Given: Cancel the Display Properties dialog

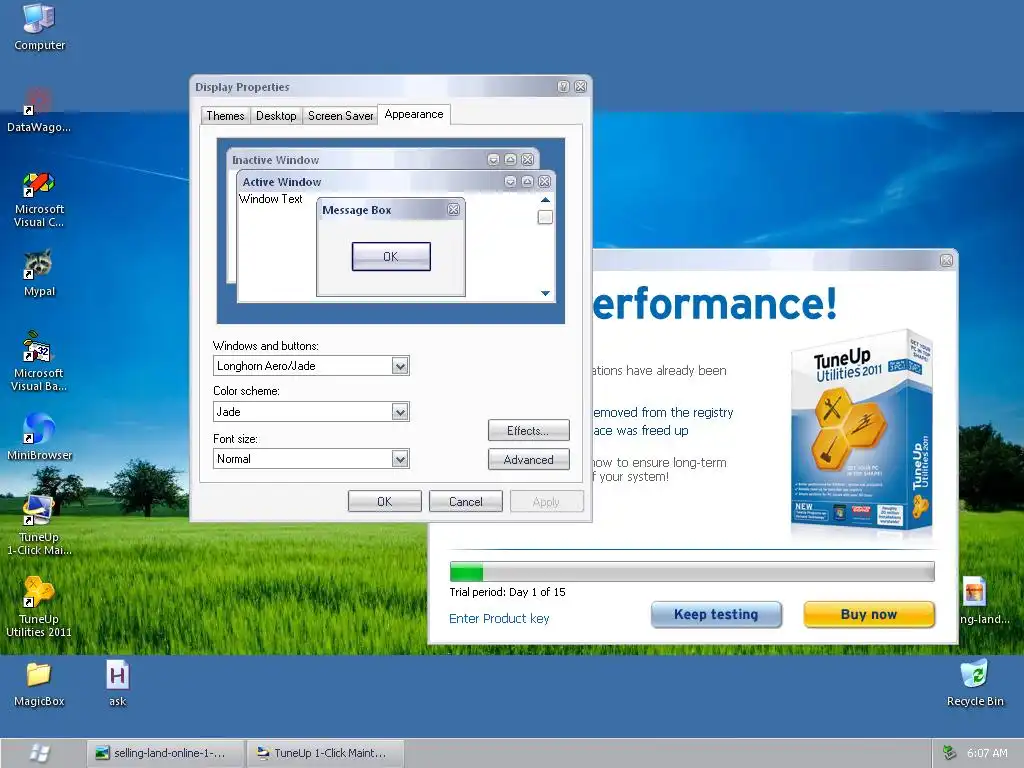Looking at the screenshot, I should (x=466, y=502).
